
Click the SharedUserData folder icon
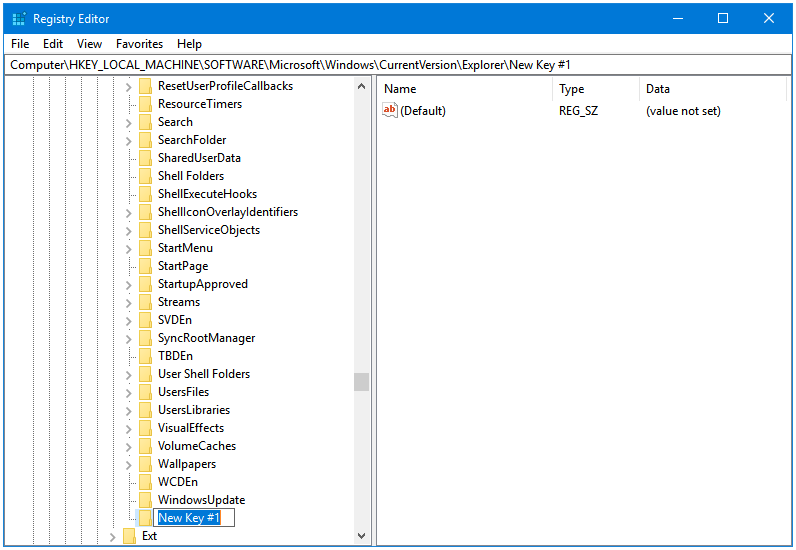145,158
